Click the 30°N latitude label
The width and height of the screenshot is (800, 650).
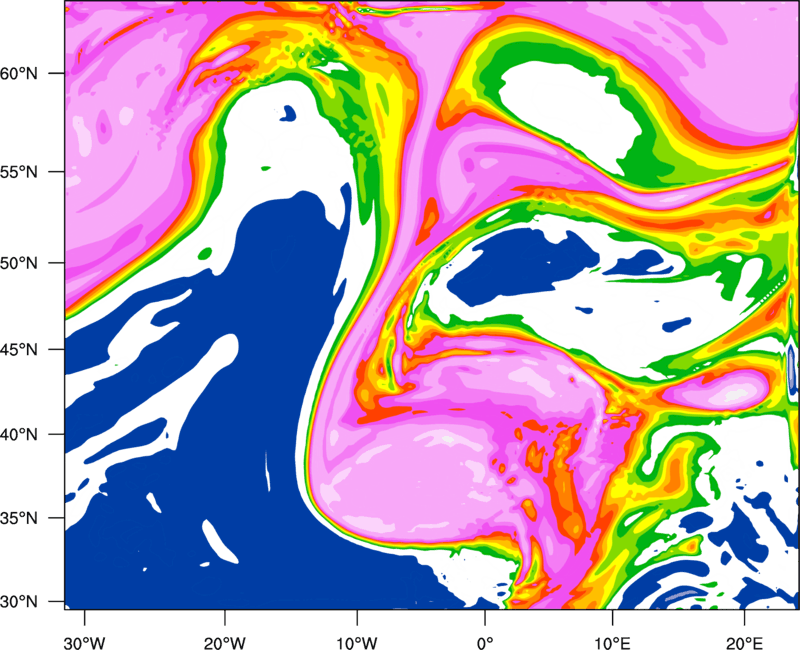pyautogui.click(x=19, y=602)
